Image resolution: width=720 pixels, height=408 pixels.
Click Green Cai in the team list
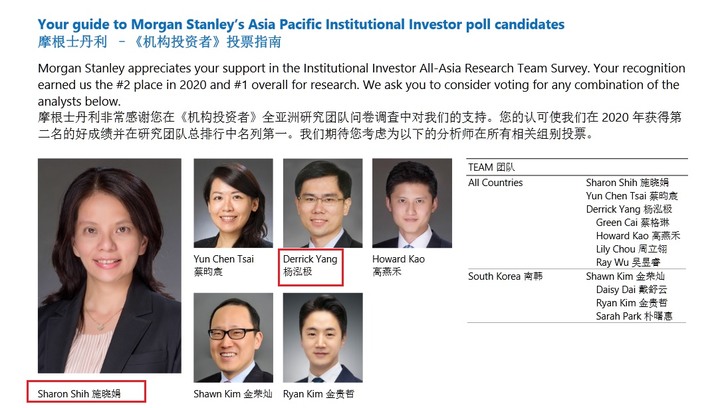point(633,223)
